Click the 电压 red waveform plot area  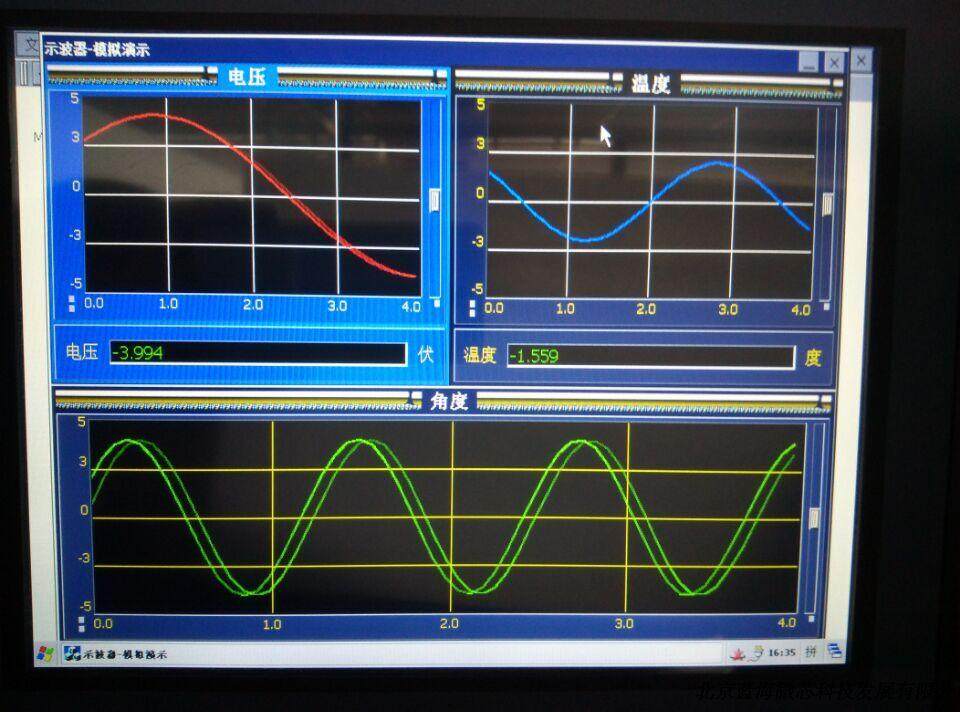[250, 195]
